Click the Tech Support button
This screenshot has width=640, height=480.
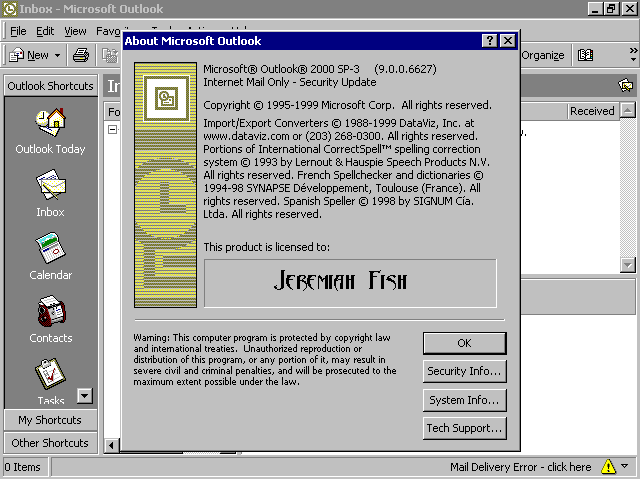pos(464,428)
